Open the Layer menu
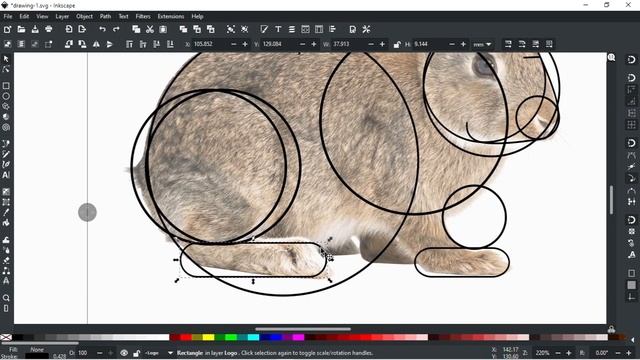The image size is (640, 360). click(x=62, y=16)
